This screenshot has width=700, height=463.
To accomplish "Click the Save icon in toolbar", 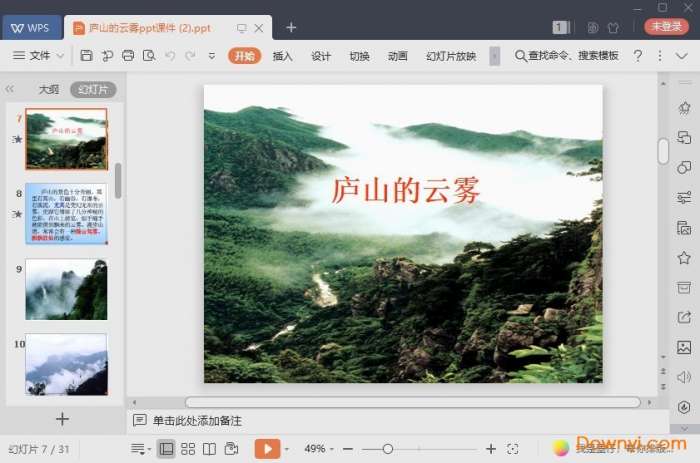I will click(87, 56).
